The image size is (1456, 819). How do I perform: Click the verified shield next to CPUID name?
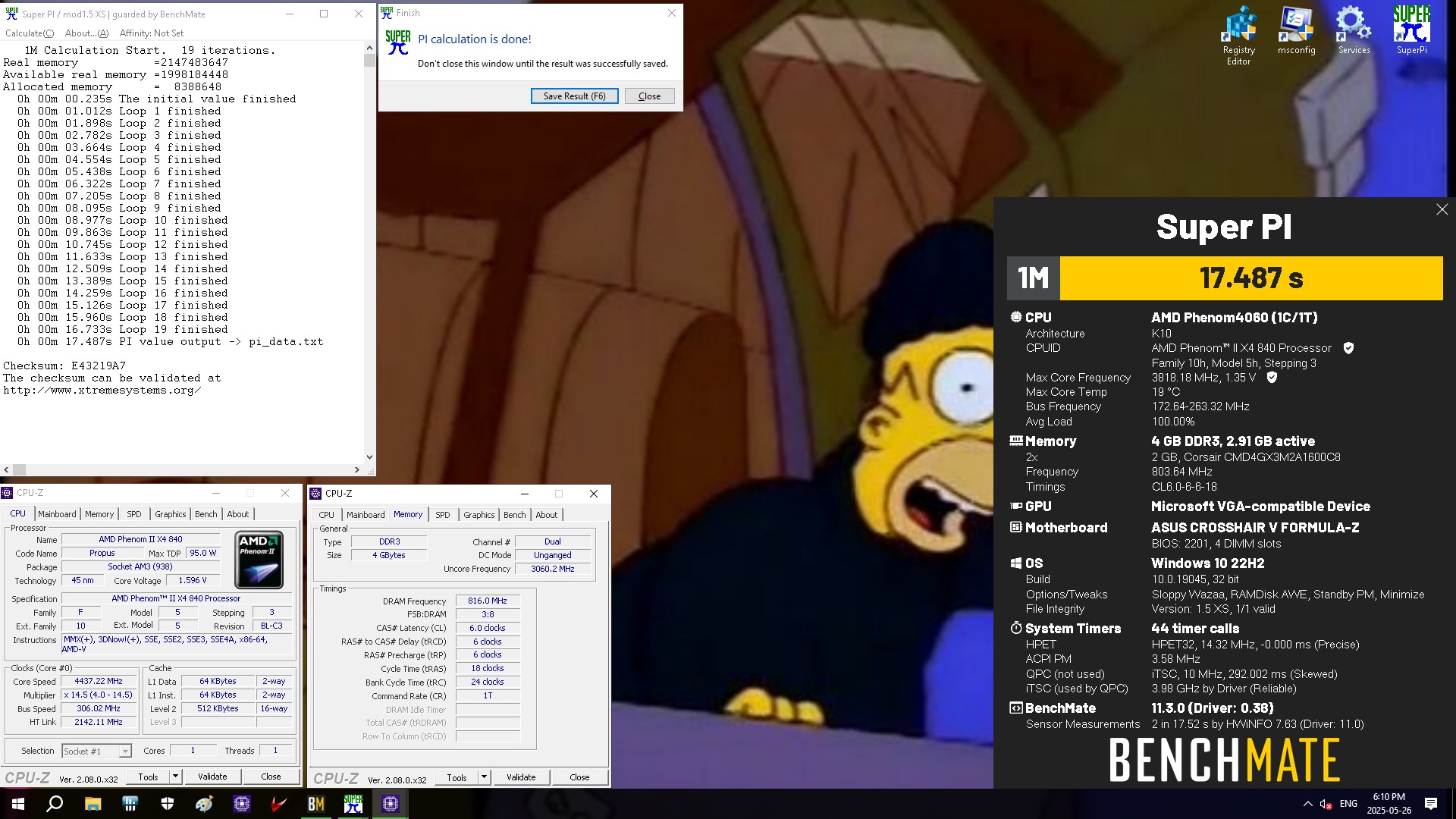click(x=1348, y=348)
